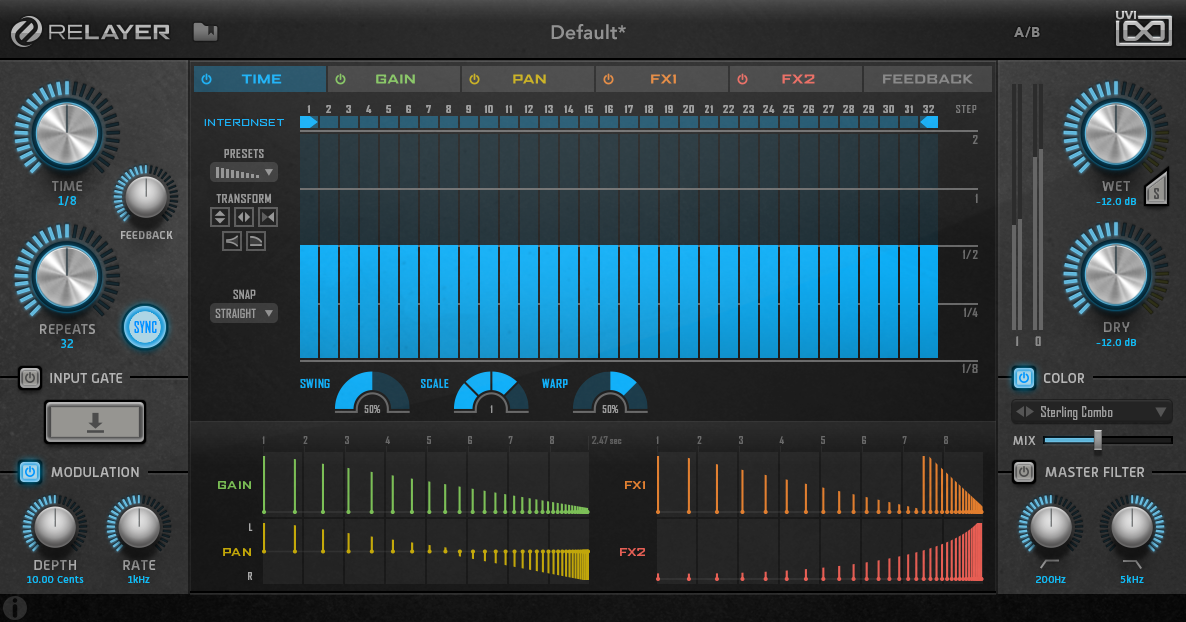
Task: Click the high-pass filter shape icon
Action: click(1049, 564)
